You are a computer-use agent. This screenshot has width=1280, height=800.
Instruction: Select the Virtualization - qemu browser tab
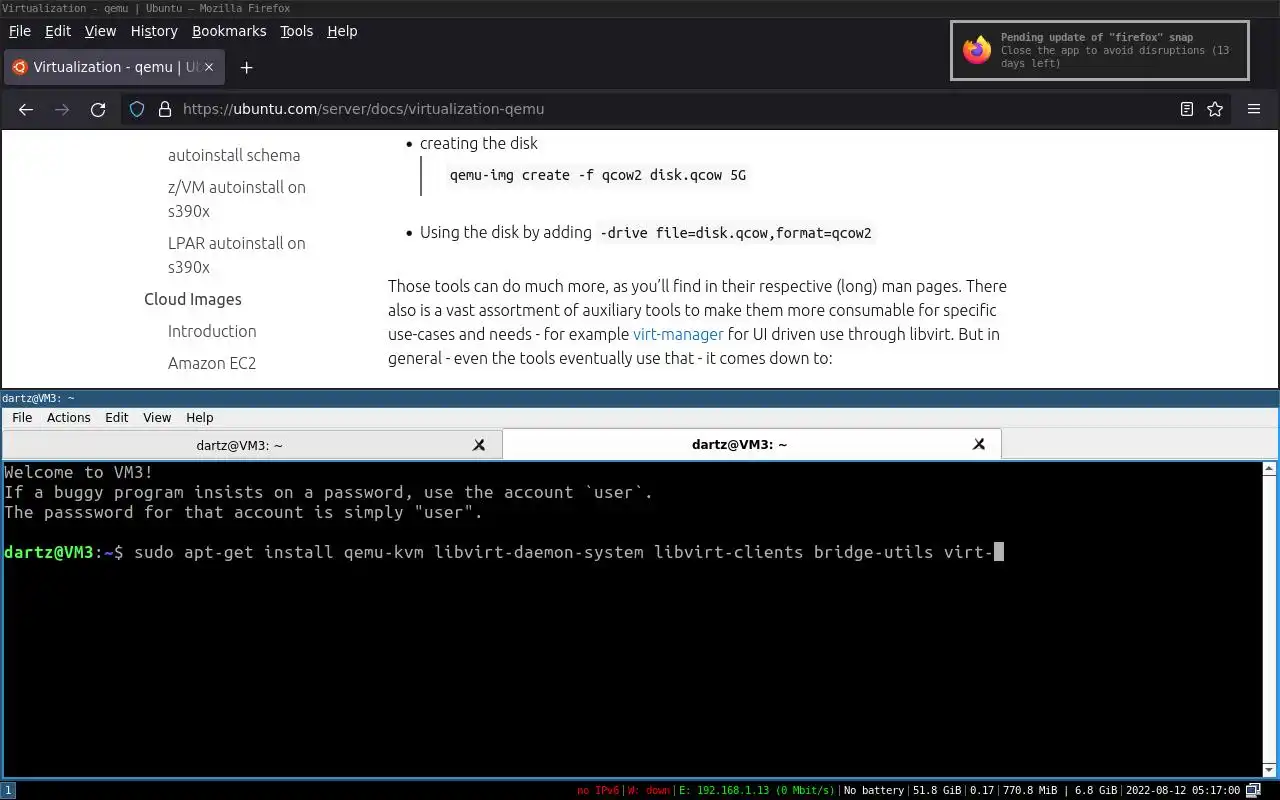click(115, 67)
